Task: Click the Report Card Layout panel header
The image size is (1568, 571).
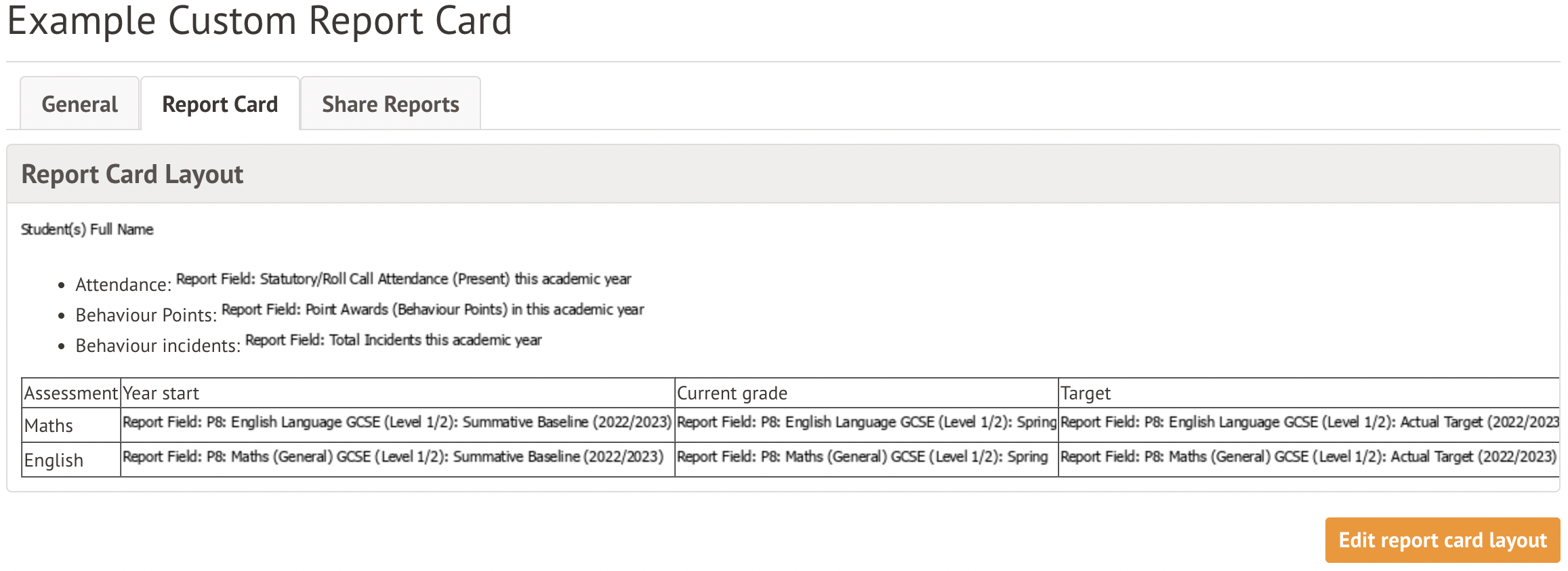Action: (132, 174)
